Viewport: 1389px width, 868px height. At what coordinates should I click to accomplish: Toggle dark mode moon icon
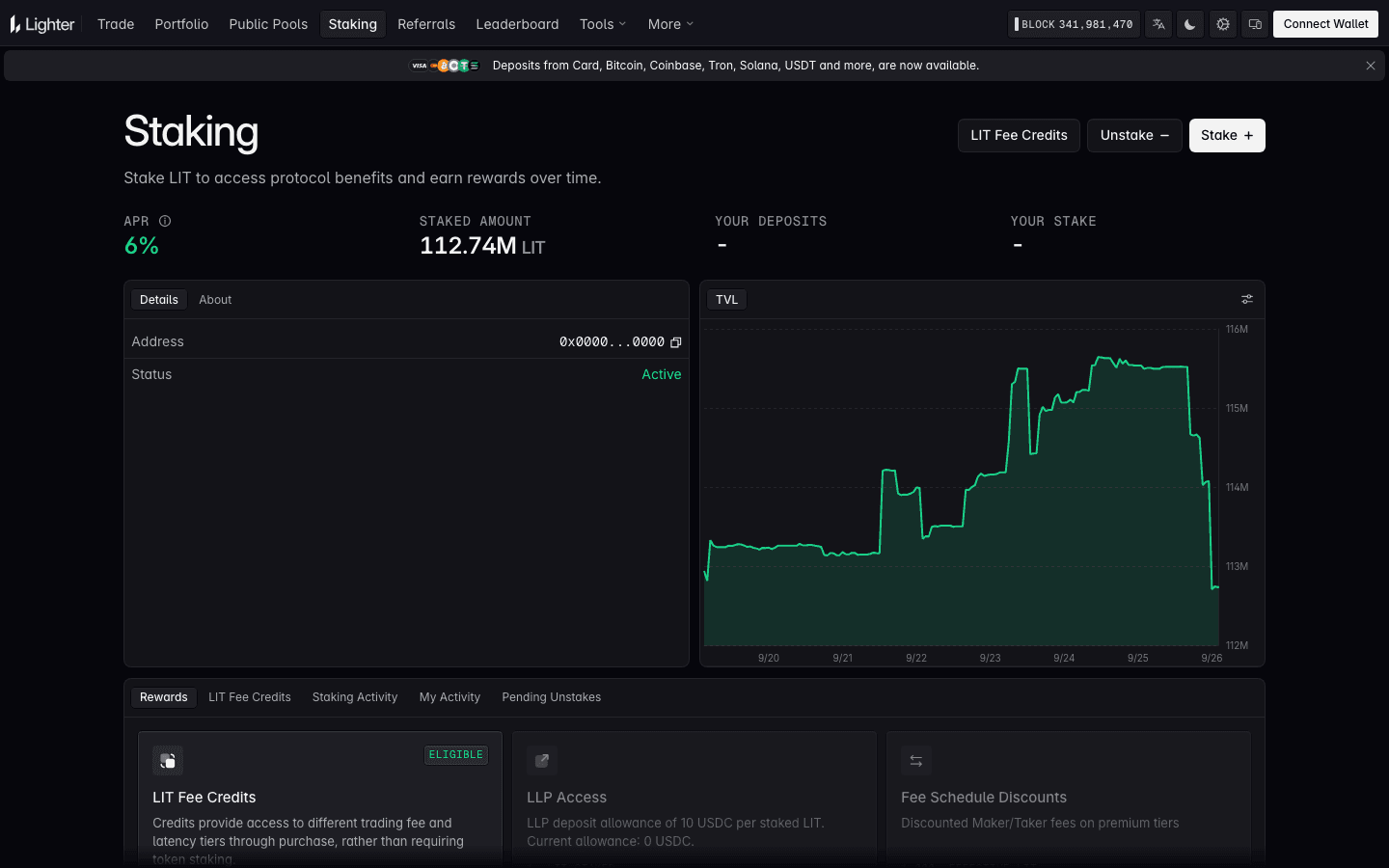[x=1190, y=24]
